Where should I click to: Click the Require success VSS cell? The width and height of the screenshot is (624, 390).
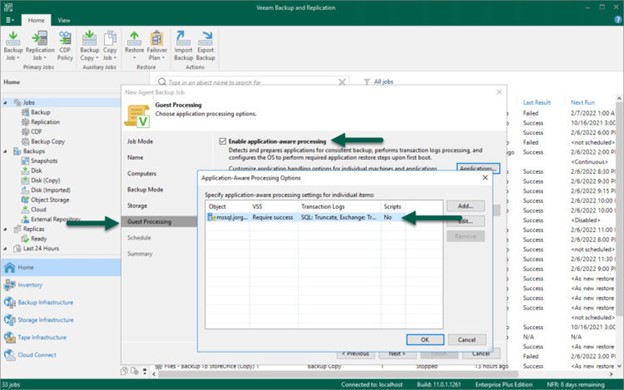pos(273,217)
